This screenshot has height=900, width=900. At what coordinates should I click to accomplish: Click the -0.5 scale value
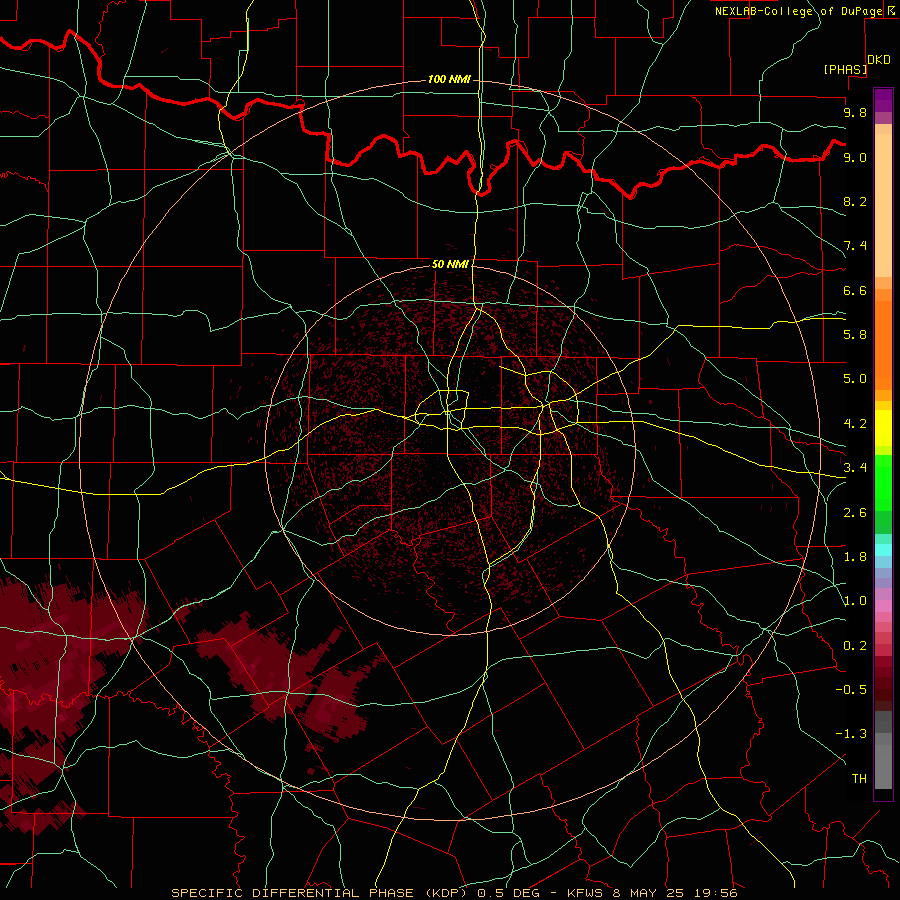(x=851, y=690)
